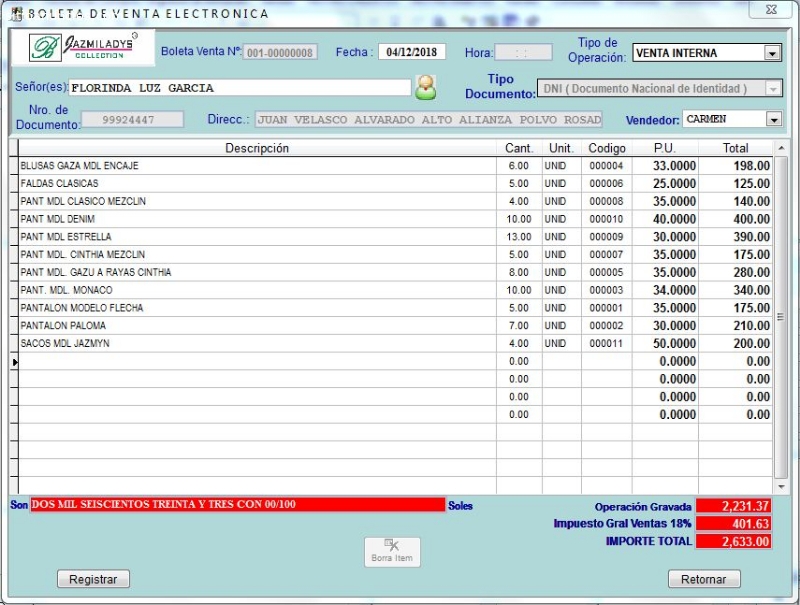Click quantity 13.00 for PANT MDL ESTRELLA
The width and height of the screenshot is (800, 605).
point(519,237)
